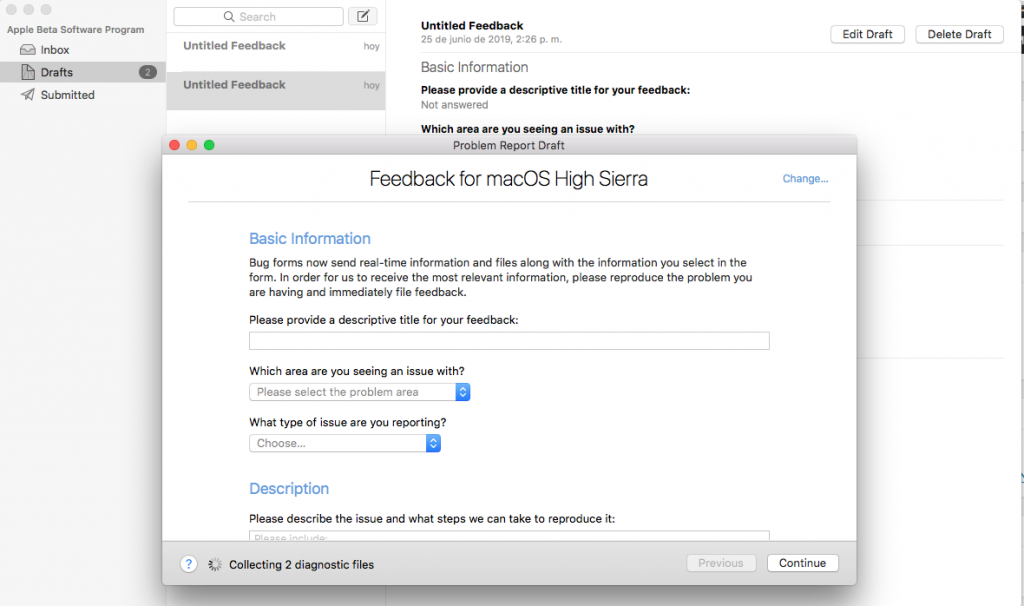Click the descriptive title text field

coord(509,341)
